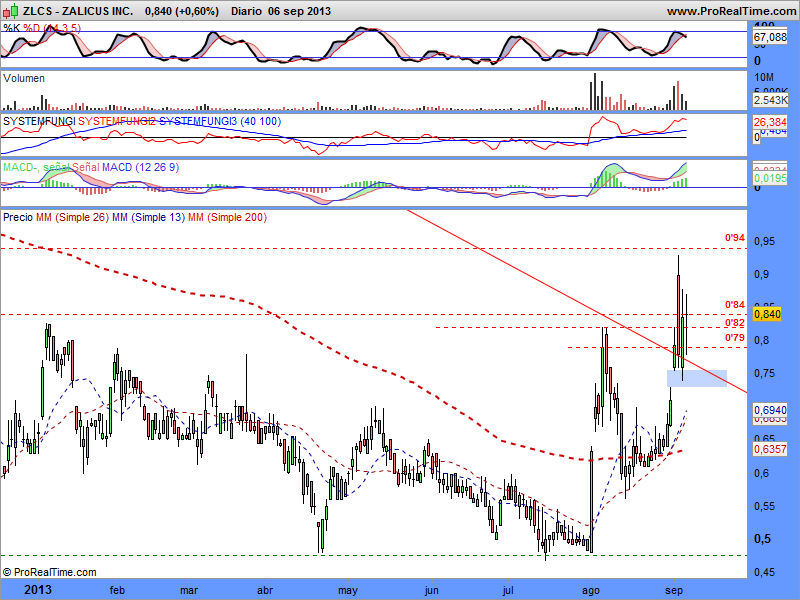Select the %K stochastic indicator label
The height and width of the screenshot is (600, 800).
(x=12, y=28)
